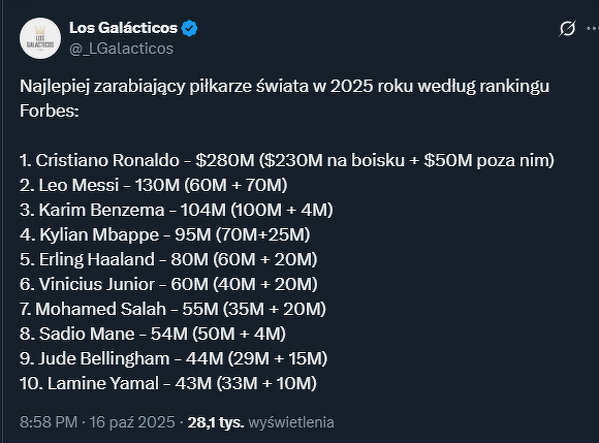The height and width of the screenshot is (443, 599).
Task: Open the Grok explain-post icon
Action: click(567, 28)
